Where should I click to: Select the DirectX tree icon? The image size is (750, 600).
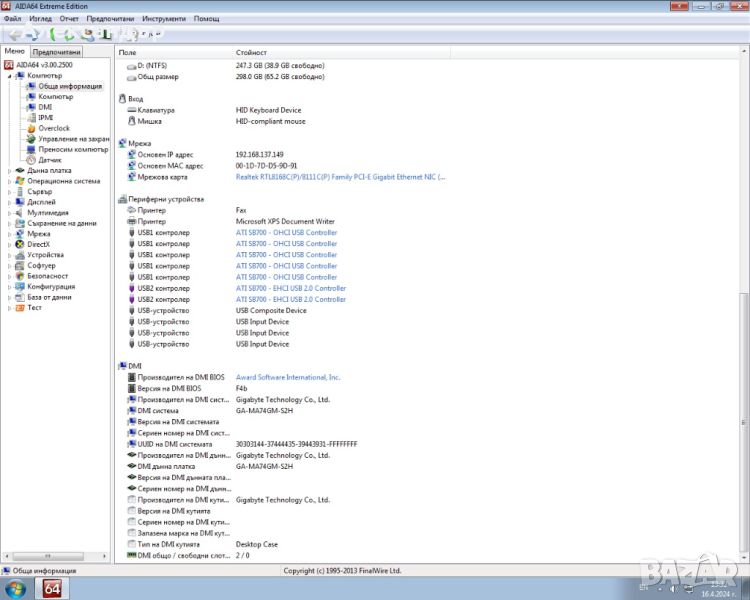(20, 244)
